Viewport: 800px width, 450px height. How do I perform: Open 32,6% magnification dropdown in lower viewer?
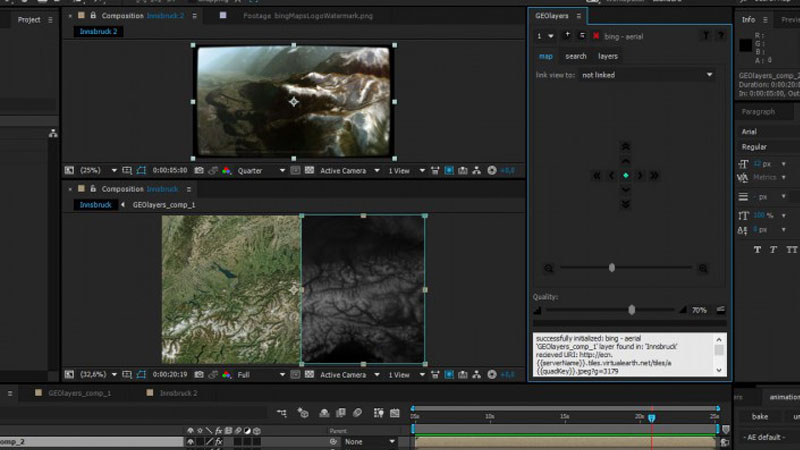coord(98,374)
